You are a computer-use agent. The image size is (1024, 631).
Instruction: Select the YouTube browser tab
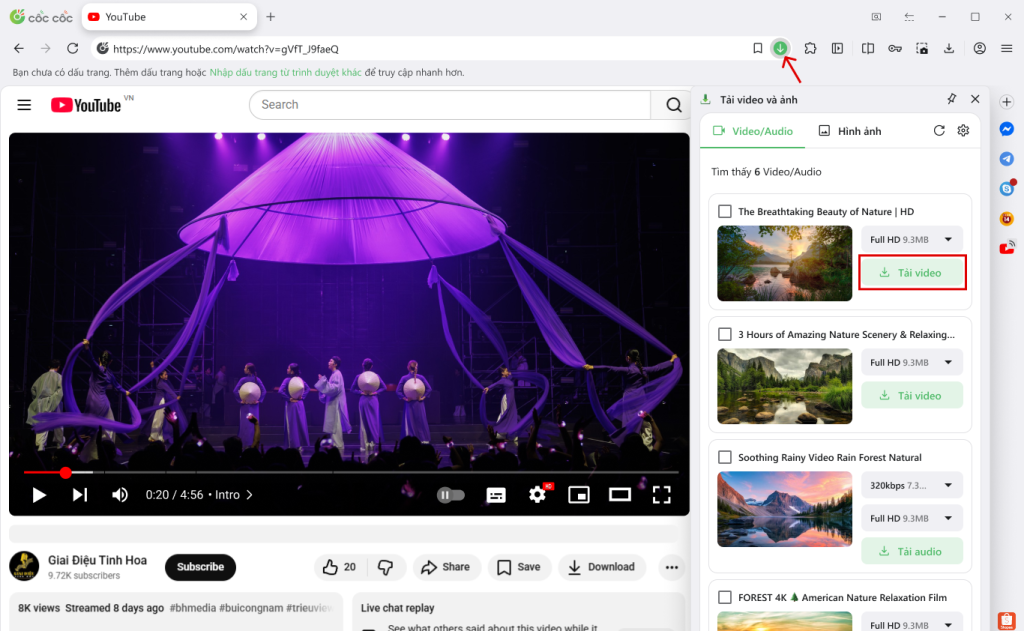168,17
